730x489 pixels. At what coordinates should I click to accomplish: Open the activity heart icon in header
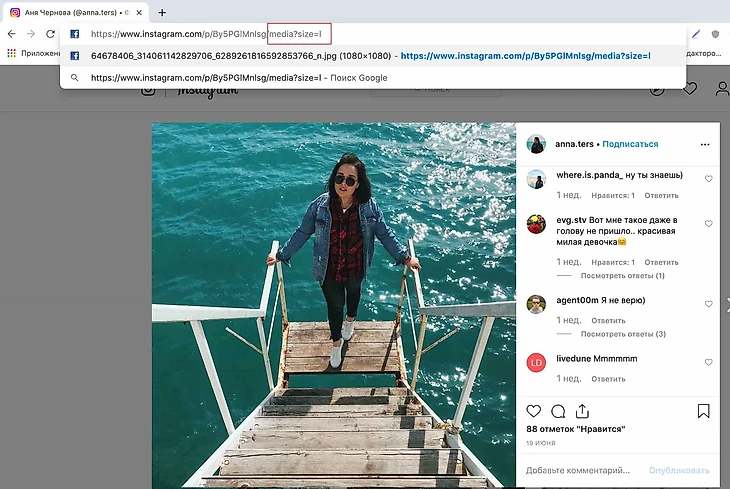(689, 89)
